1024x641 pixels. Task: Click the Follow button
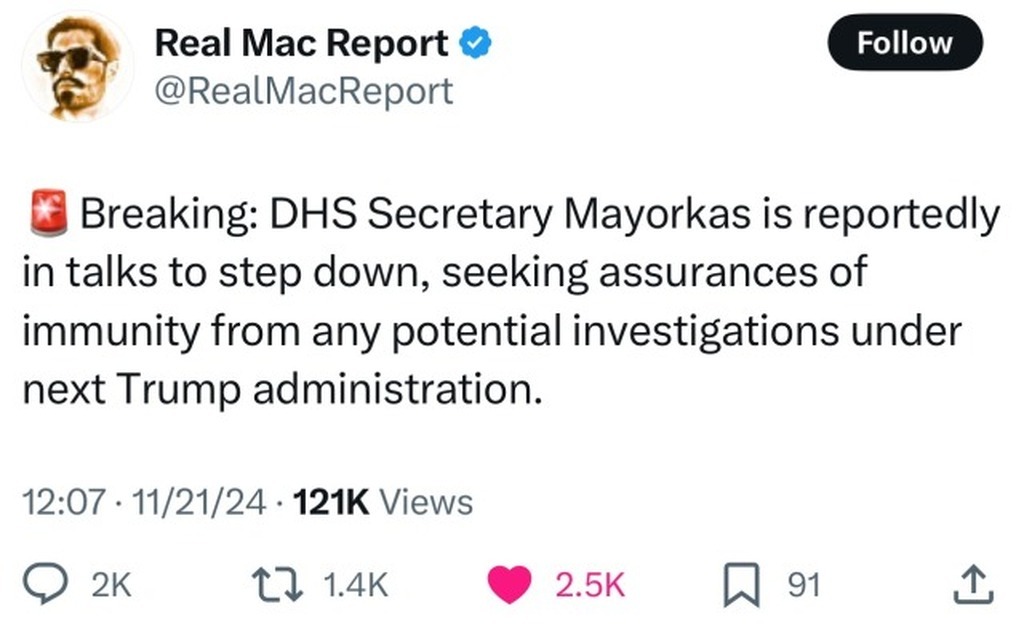click(904, 42)
